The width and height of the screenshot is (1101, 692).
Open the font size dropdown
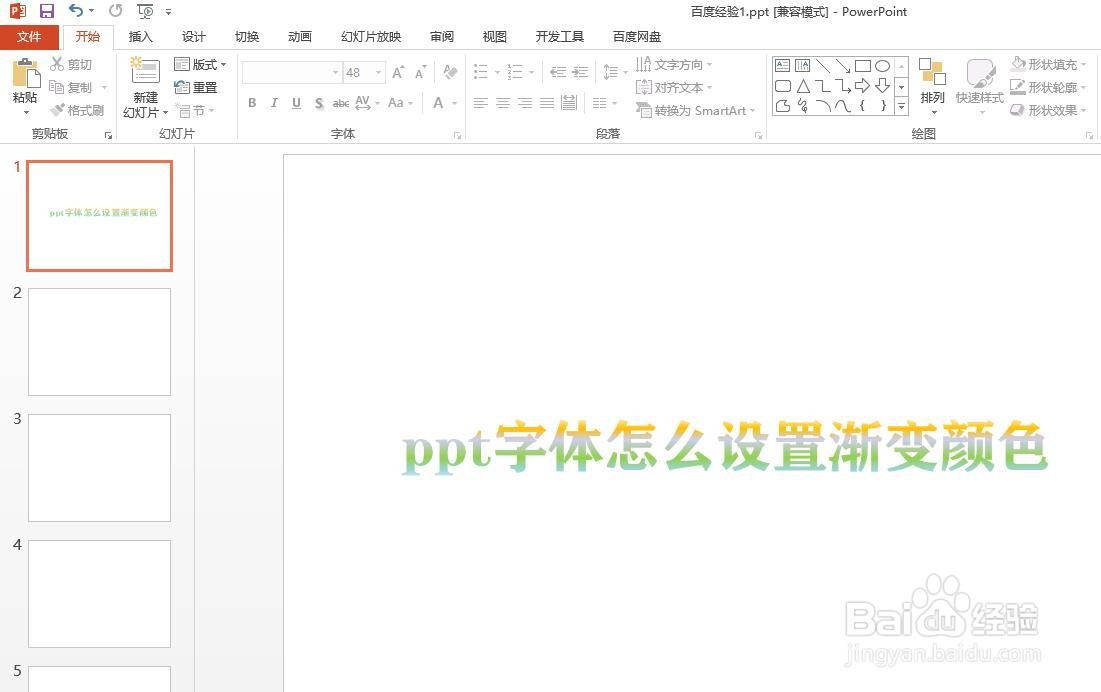pos(378,72)
